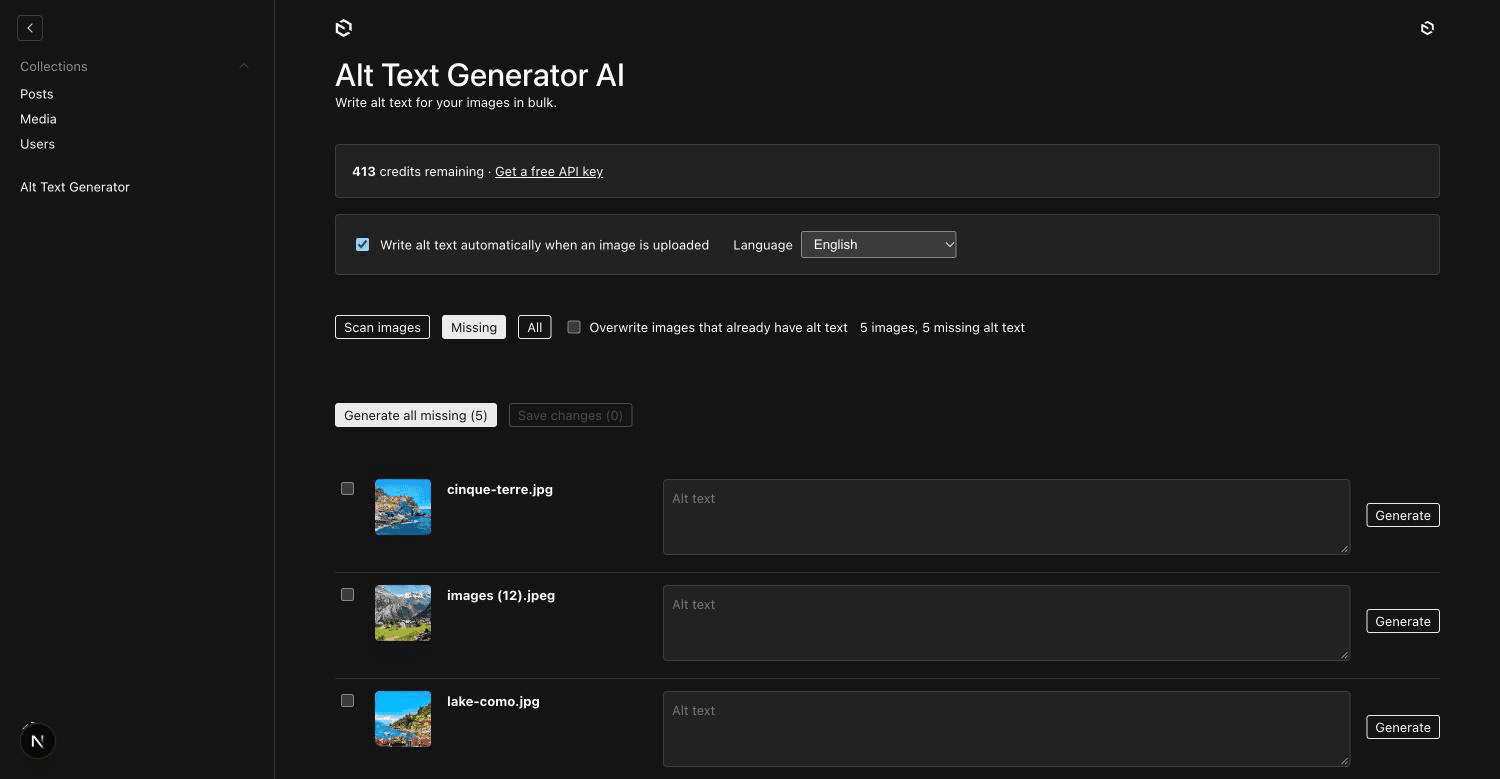Viewport: 1500px width, 779px height.
Task: Click the Alt Text Generator AI heading
Action: (x=479, y=75)
